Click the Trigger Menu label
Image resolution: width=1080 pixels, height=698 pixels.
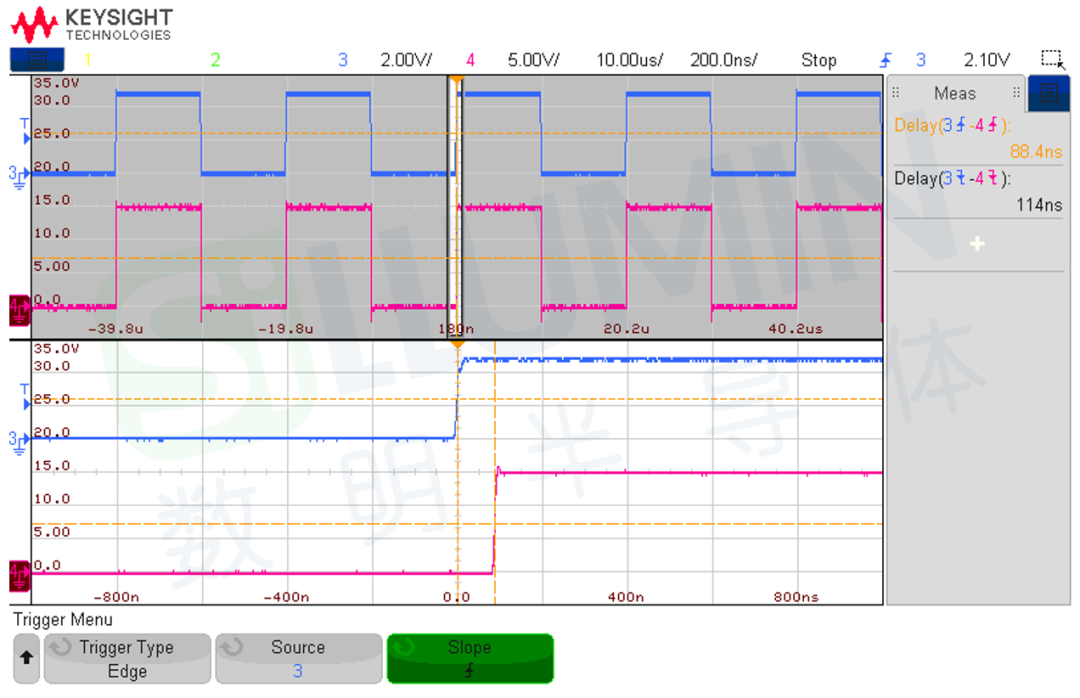coord(63,619)
